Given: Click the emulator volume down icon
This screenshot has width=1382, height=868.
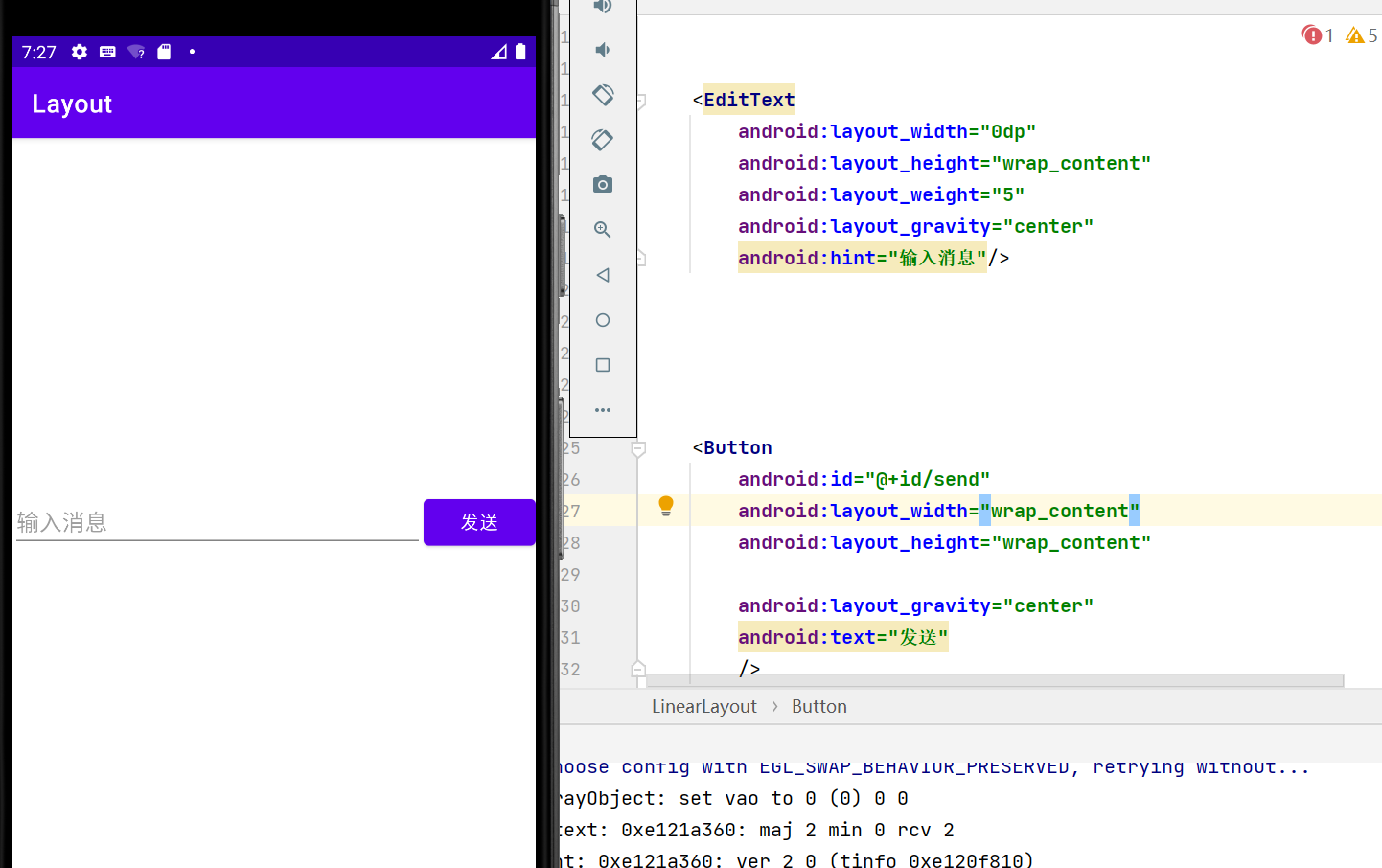Looking at the screenshot, I should coord(603,50).
